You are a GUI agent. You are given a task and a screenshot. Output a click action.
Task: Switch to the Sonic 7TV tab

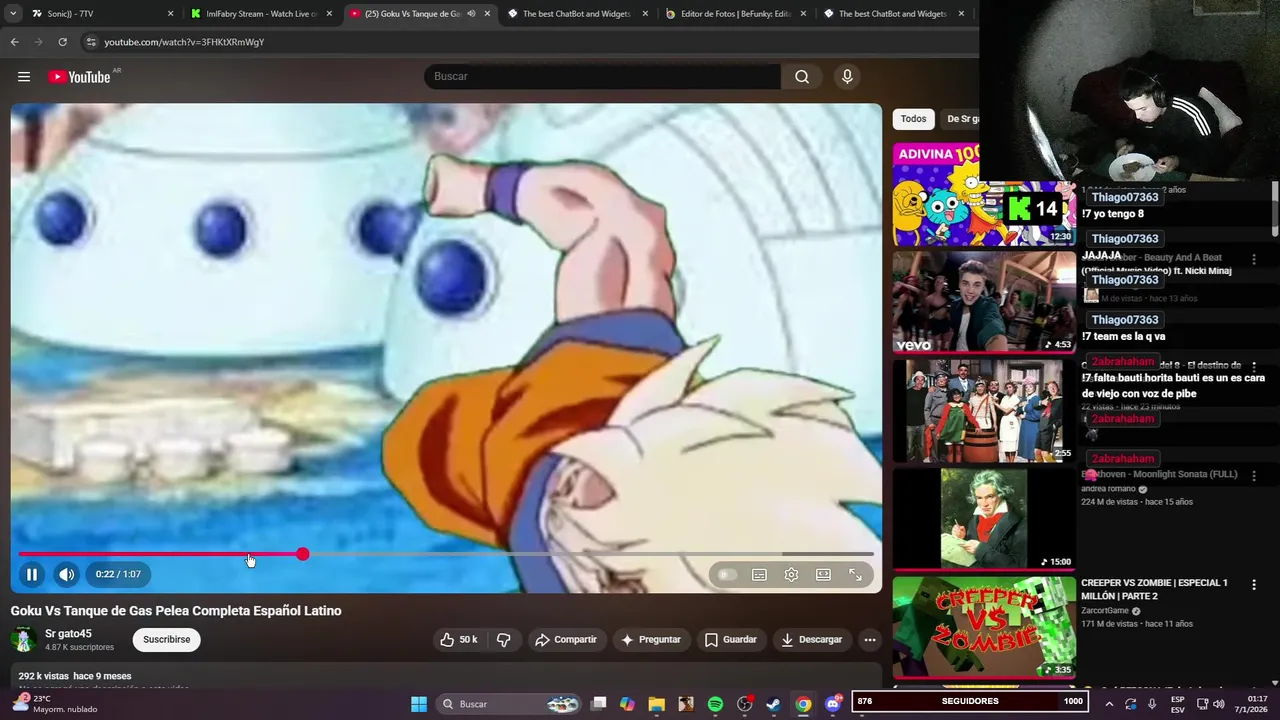click(100, 14)
